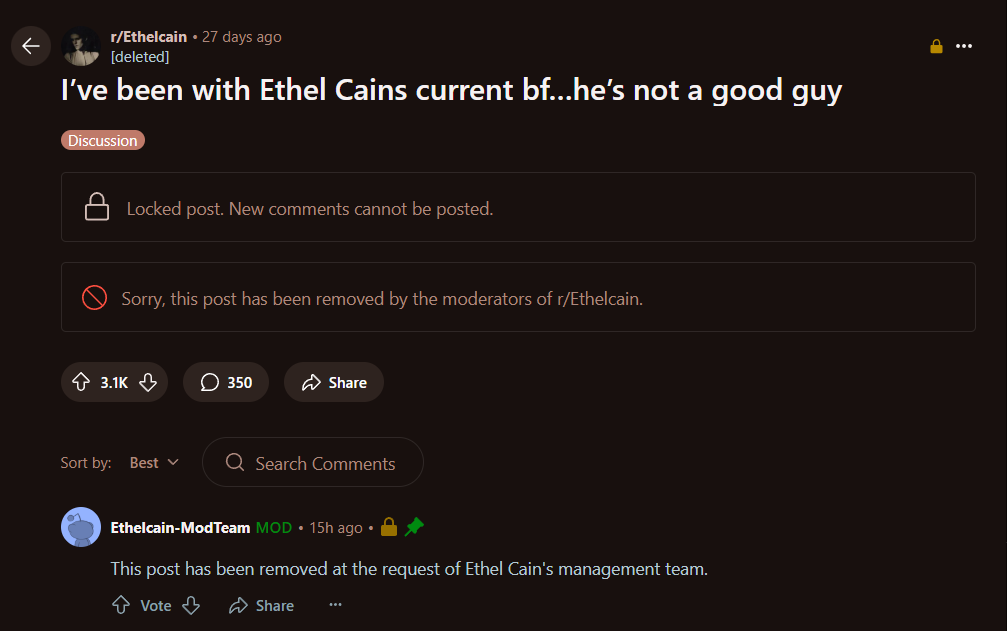Expand the Sort by Best dropdown

tap(154, 463)
